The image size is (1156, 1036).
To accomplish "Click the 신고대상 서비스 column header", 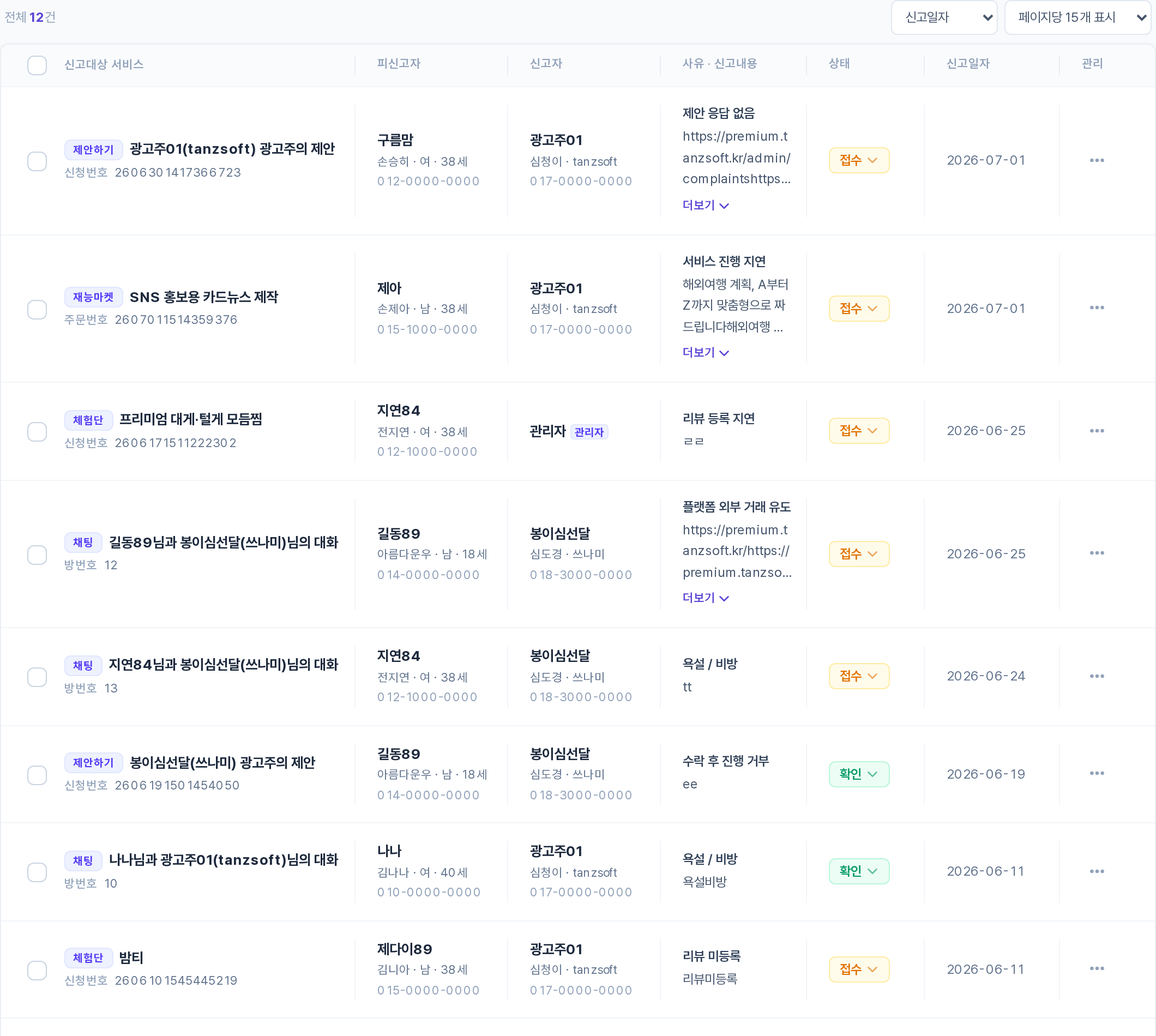I will pyautogui.click(x=104, y=64).
